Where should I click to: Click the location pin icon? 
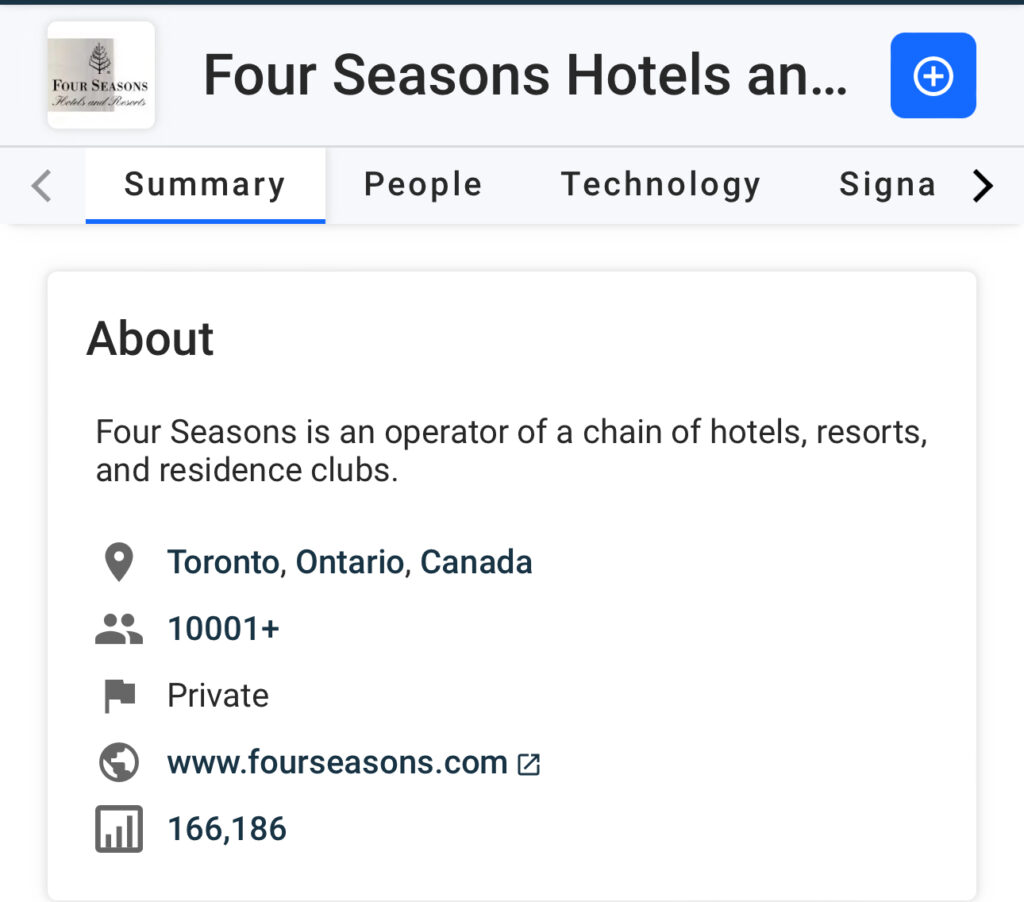click(x=119, y=562)
